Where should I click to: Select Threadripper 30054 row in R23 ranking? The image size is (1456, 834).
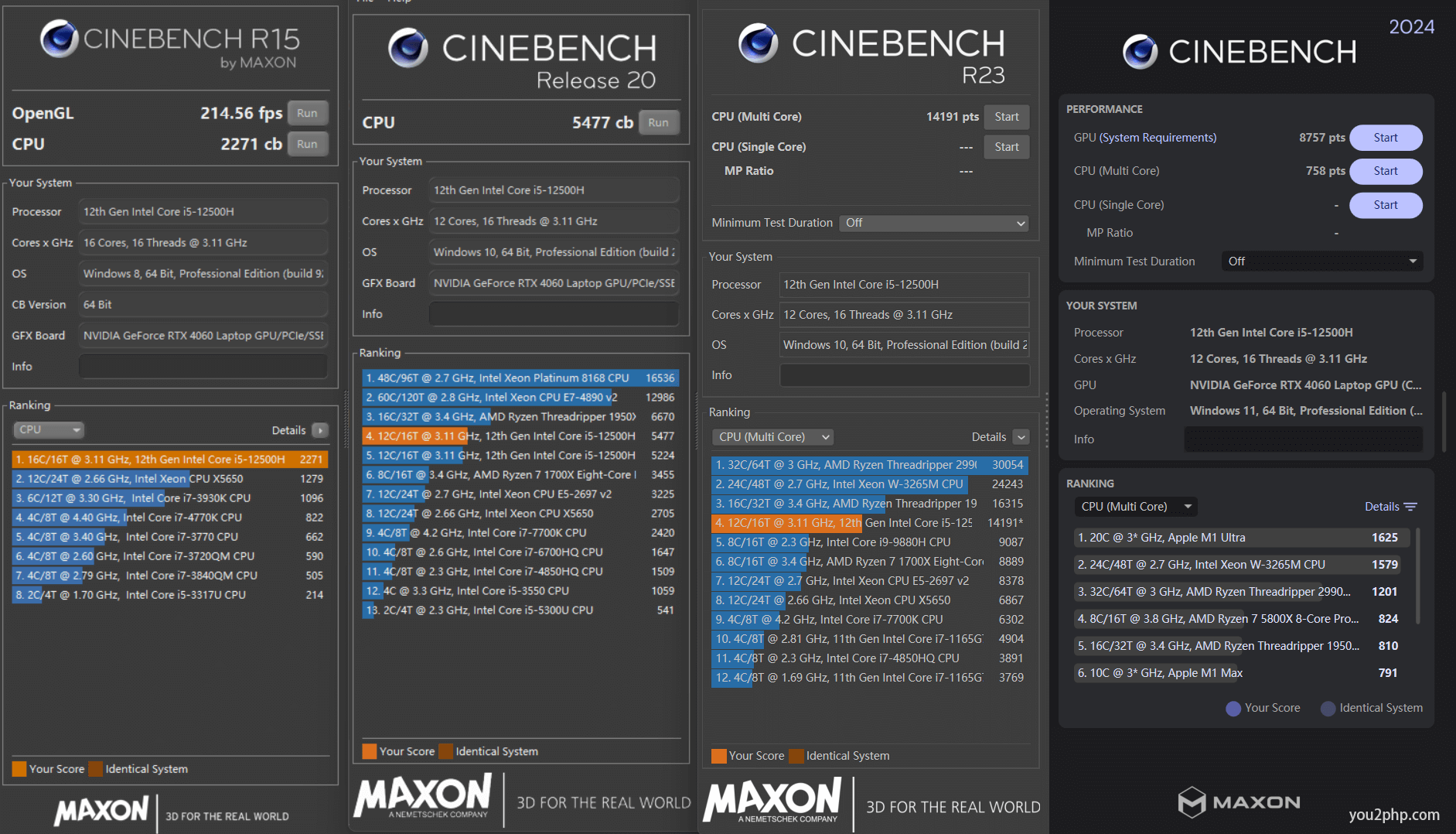click(870, 465)
